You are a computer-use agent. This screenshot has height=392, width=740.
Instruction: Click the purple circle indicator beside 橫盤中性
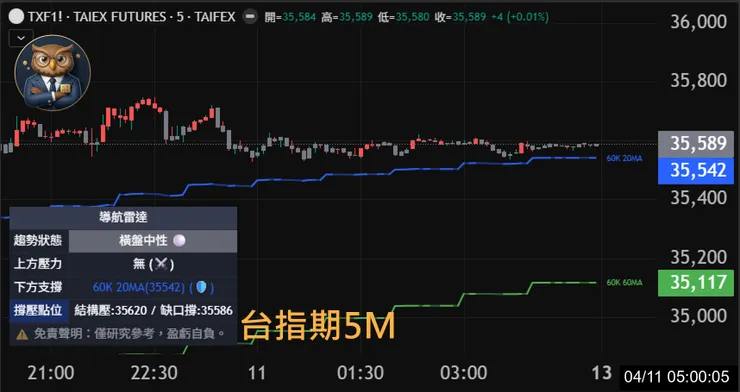(179, 241)
